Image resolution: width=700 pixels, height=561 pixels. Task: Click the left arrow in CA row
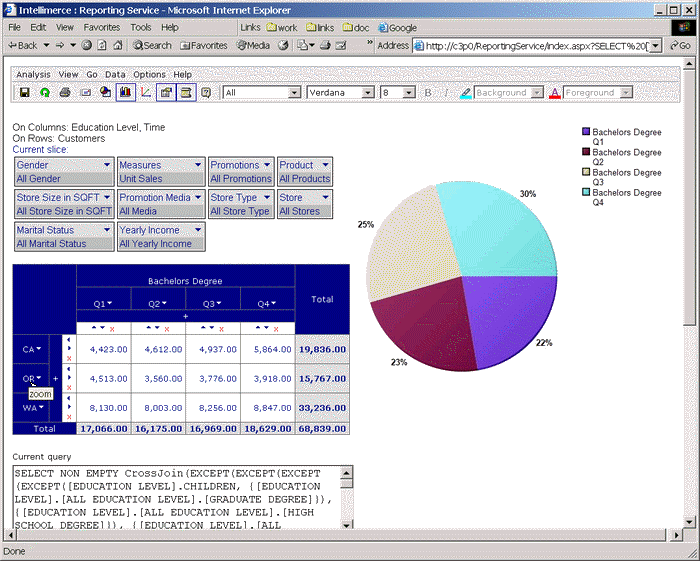click(69, 340)
